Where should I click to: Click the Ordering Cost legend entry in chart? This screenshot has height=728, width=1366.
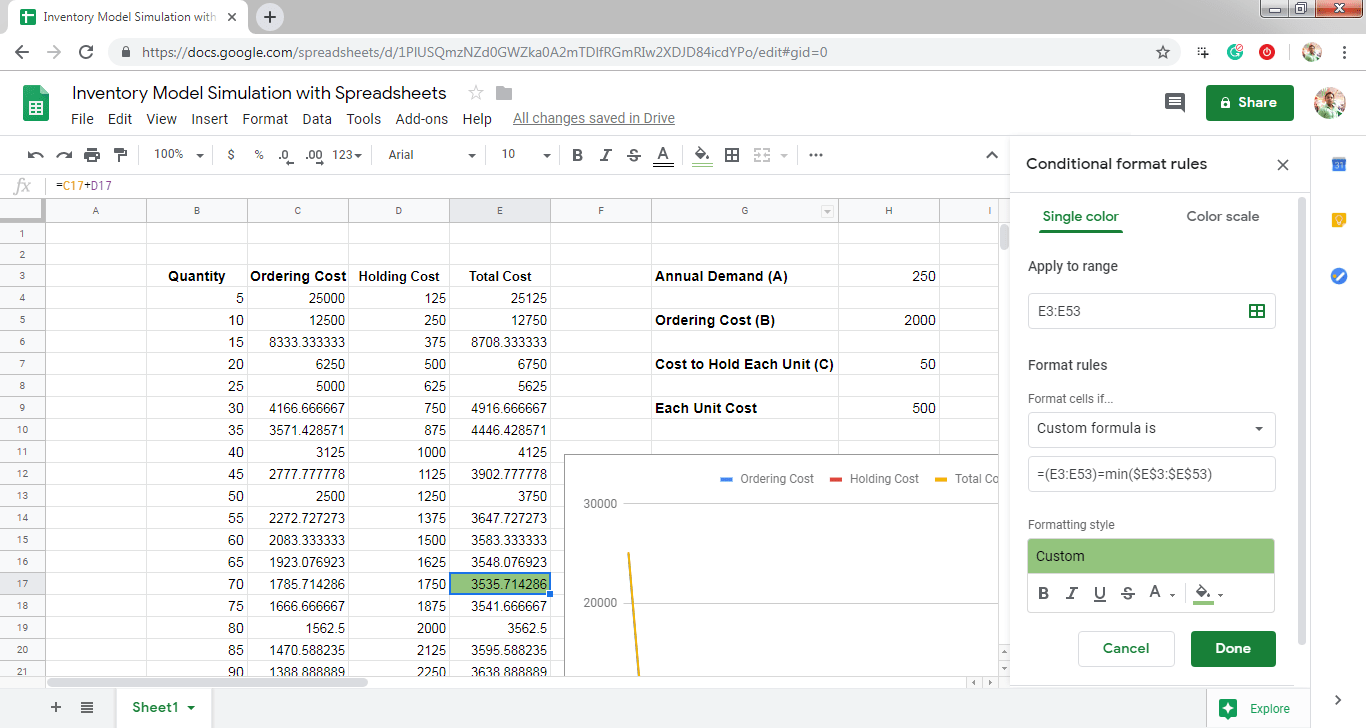pyautogui.click(x=767, y=479)
